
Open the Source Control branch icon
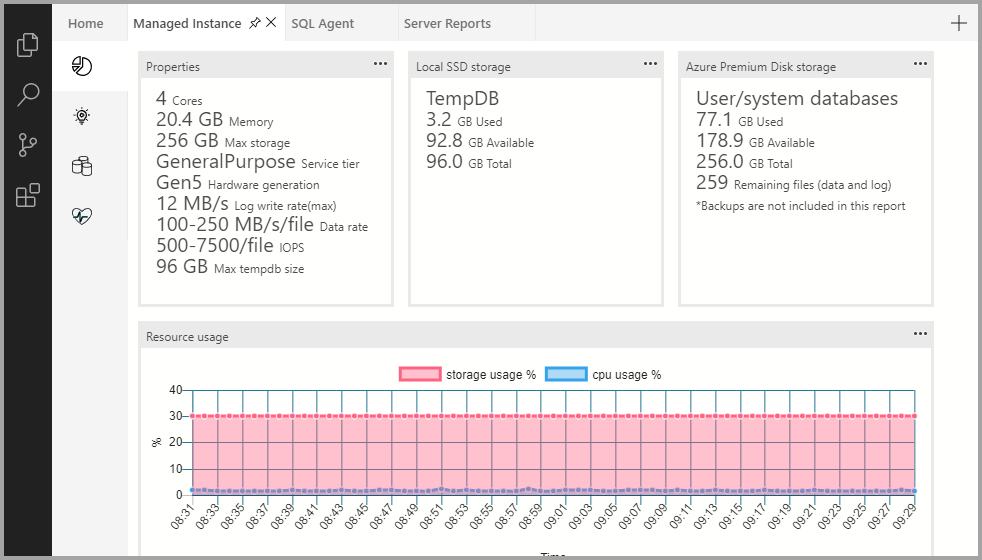28,146
